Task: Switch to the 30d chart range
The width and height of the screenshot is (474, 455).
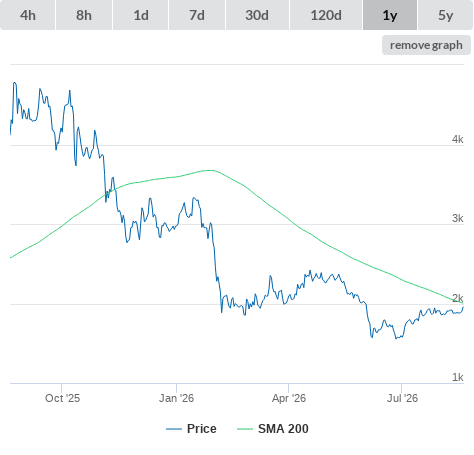Action: [x=257, y=15]
